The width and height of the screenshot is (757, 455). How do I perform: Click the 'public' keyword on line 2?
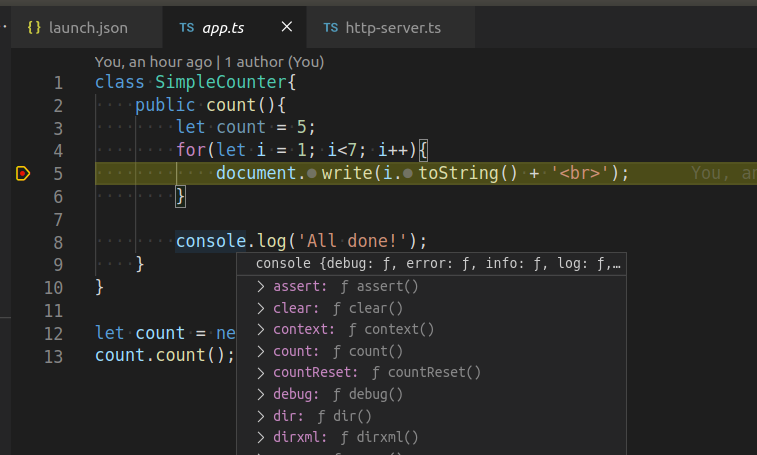click(x=165, y=105)
